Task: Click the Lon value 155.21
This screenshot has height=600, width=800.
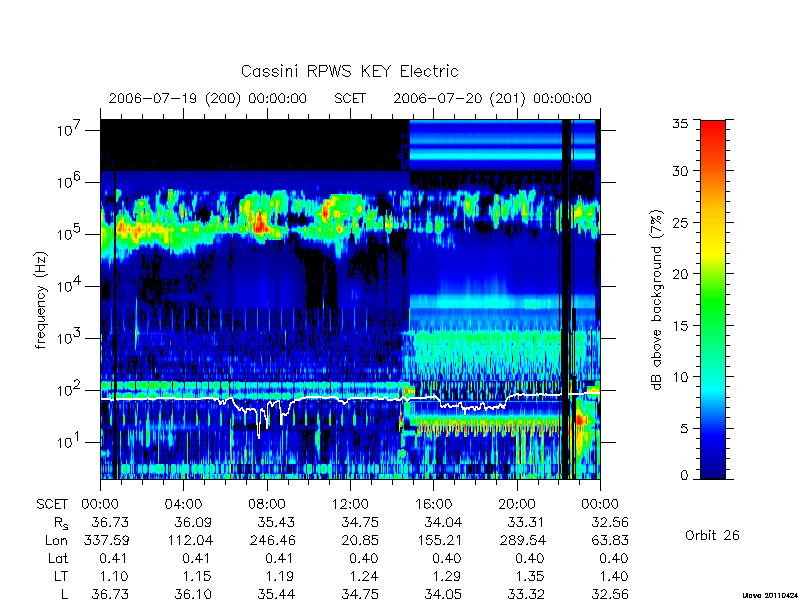Action: pyautogui.click(x=438, y=540)
